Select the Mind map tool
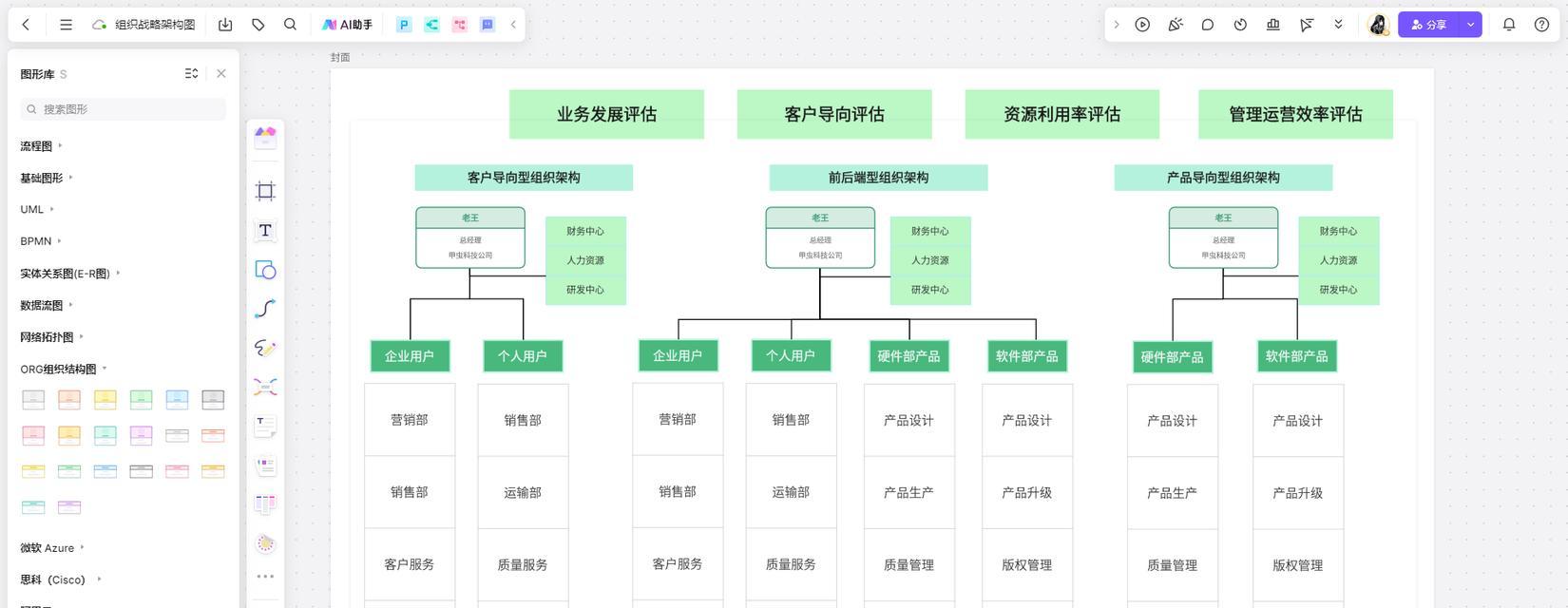Image resolution: width=1568 pixels, height=608 pixels. tap(265, 387)
